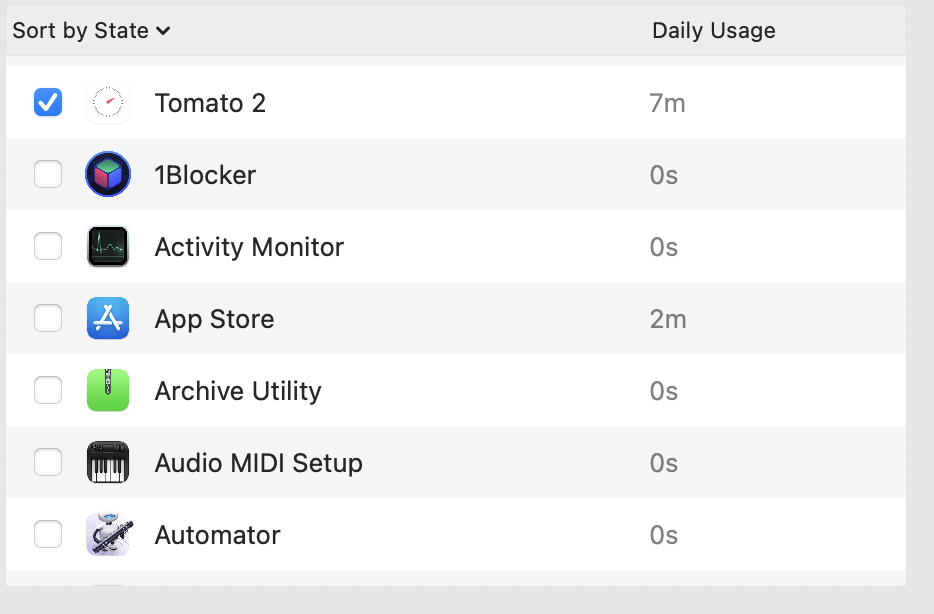Image resolution: width=934 pixels, height=614 pixels.
Task: Select the App Store app name
Action: coord(214,319)
